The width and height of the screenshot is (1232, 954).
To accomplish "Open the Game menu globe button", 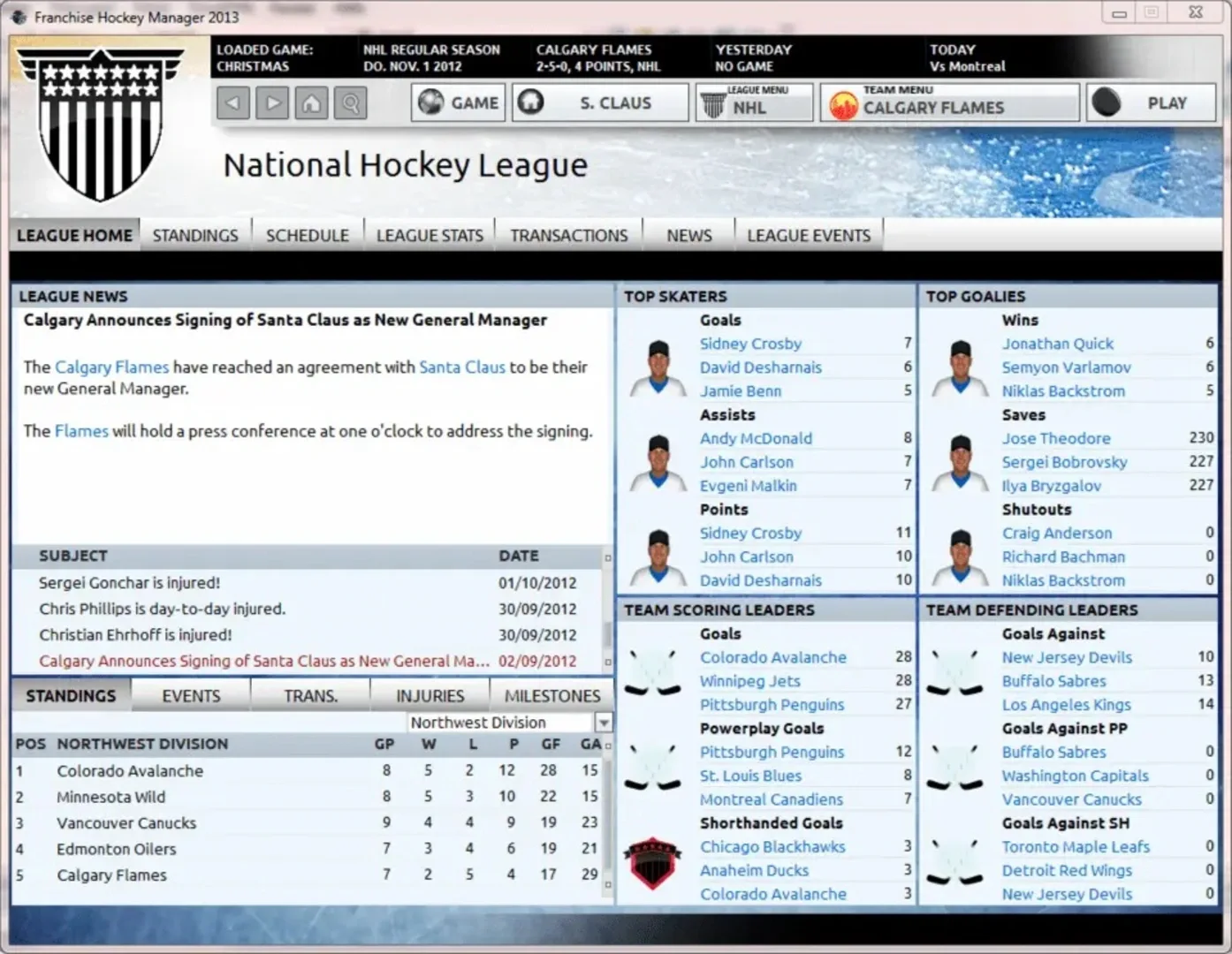I will click(458, 103).
